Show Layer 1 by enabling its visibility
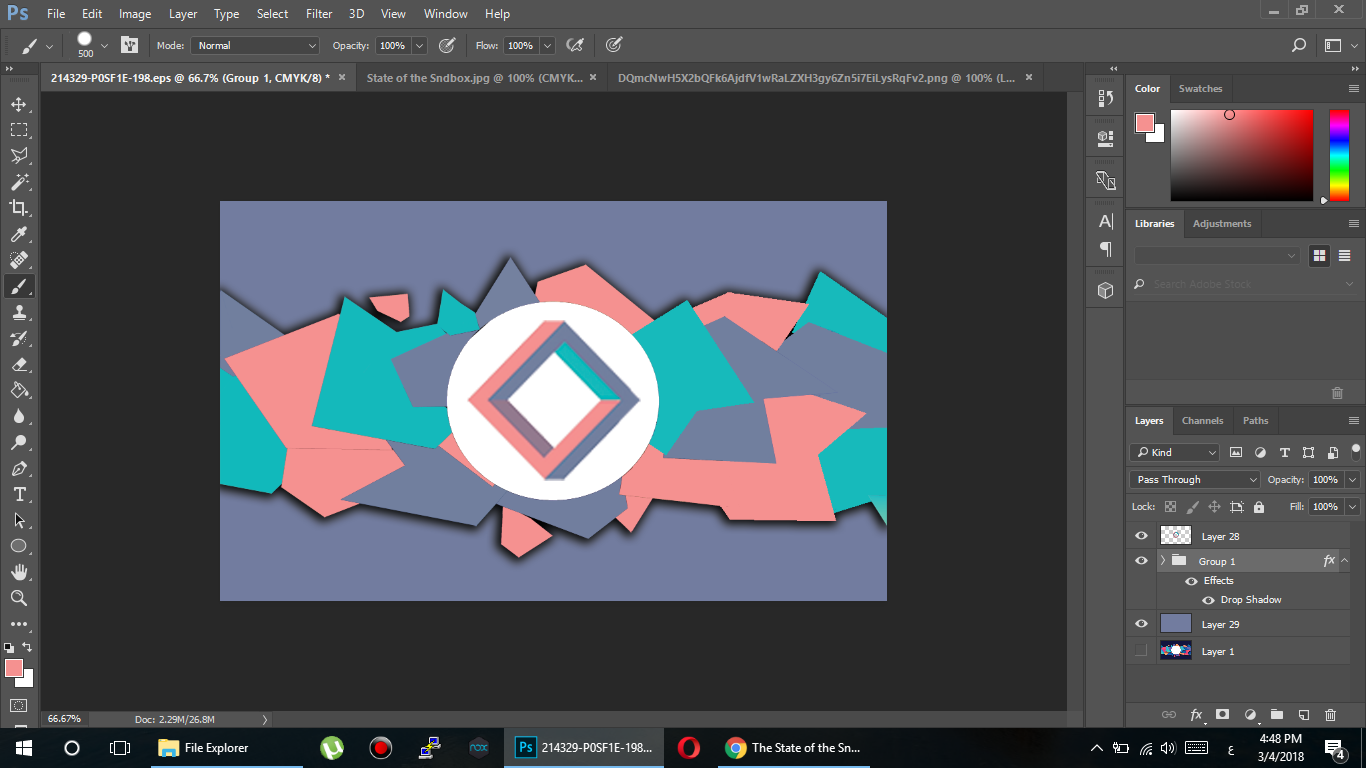Viewport: 1366px width, 768px height. pos(1141,651)
